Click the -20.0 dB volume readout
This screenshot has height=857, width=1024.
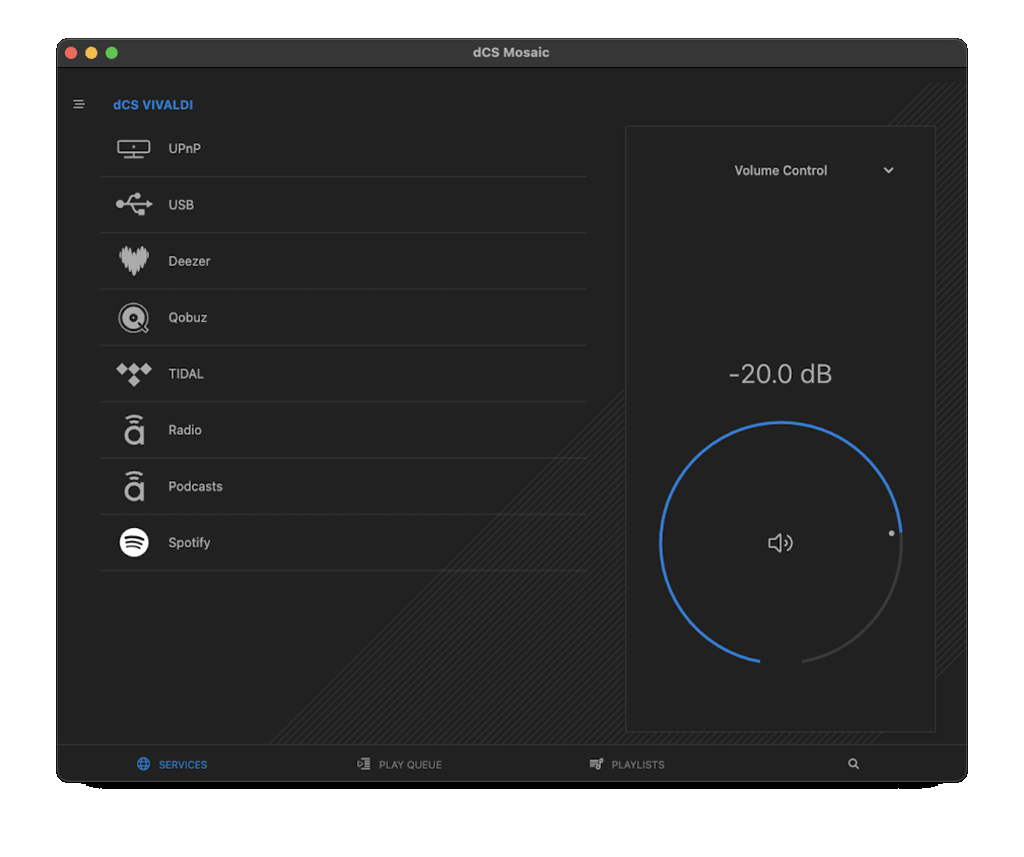[x=780, y=375]
